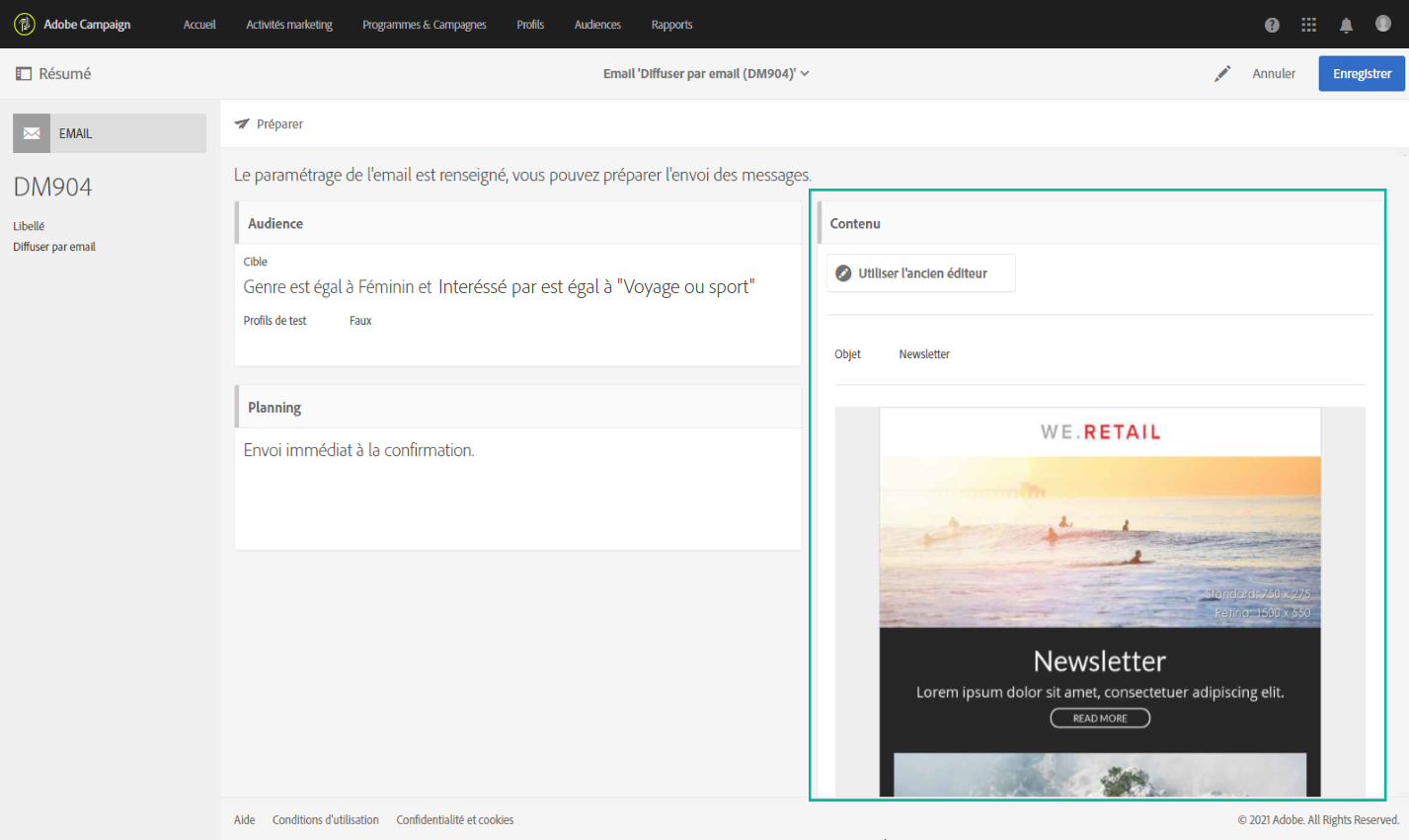Click the Enregistrer button
1409x840 pixels.
tap(1362, 74)
